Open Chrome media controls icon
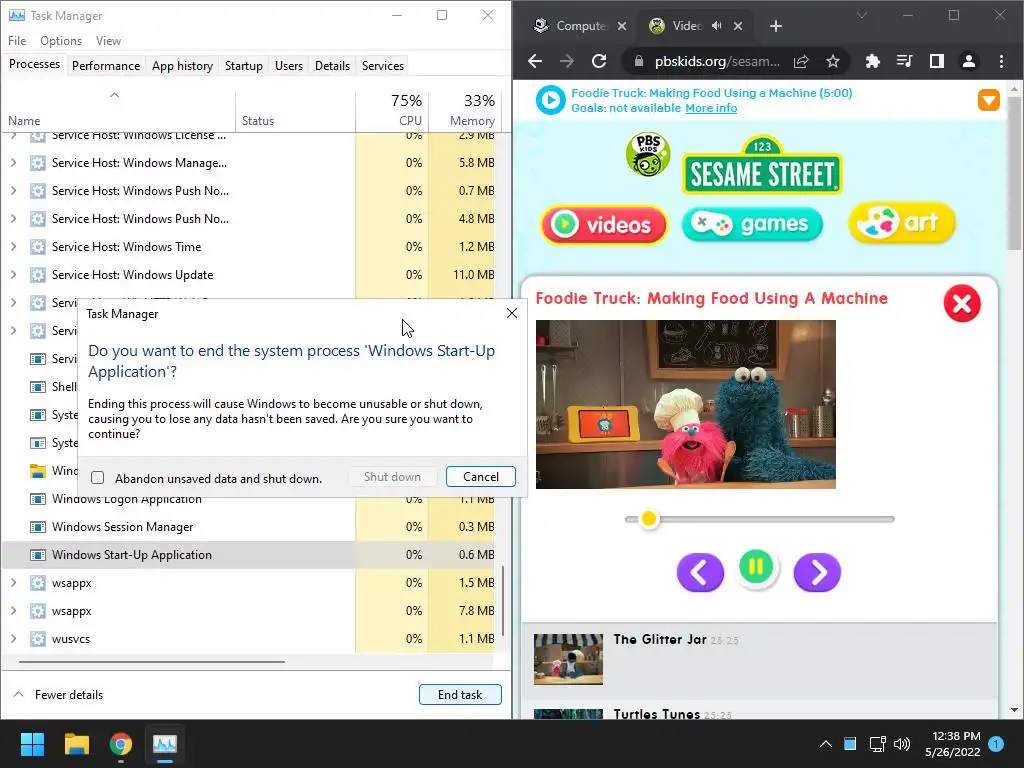 point(904,61)
